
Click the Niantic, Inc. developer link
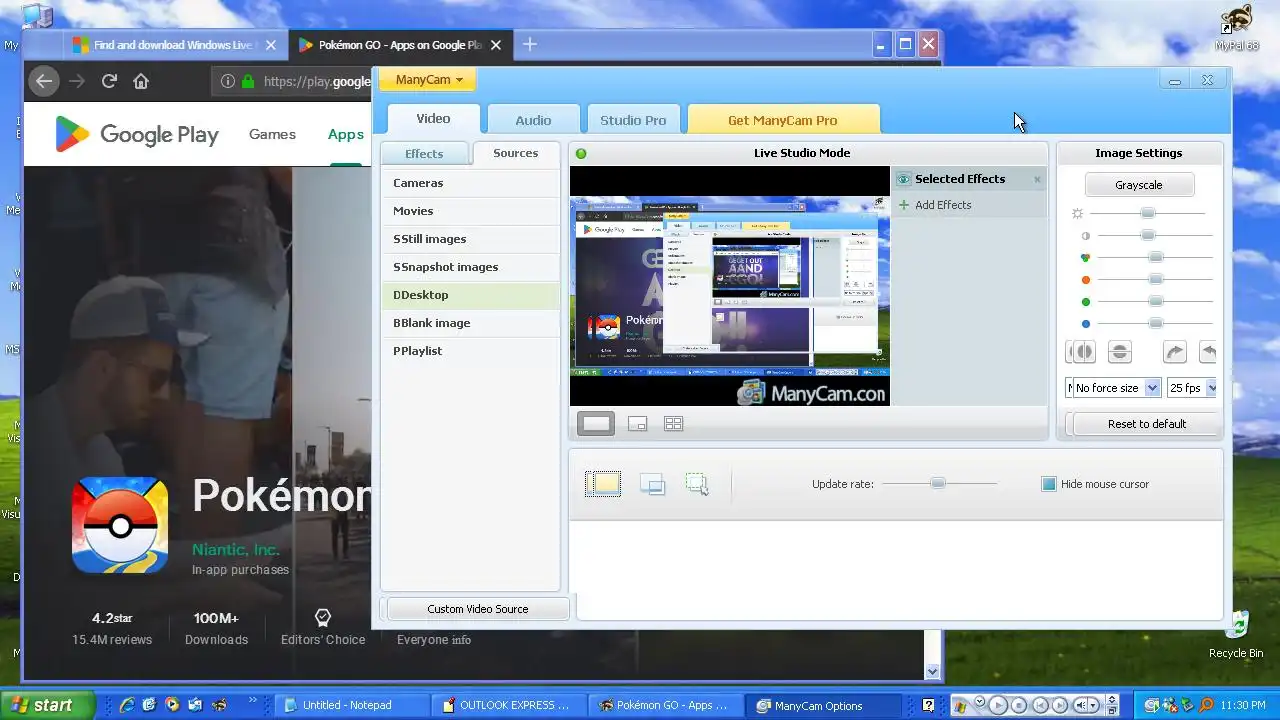(x=236, y=550)
